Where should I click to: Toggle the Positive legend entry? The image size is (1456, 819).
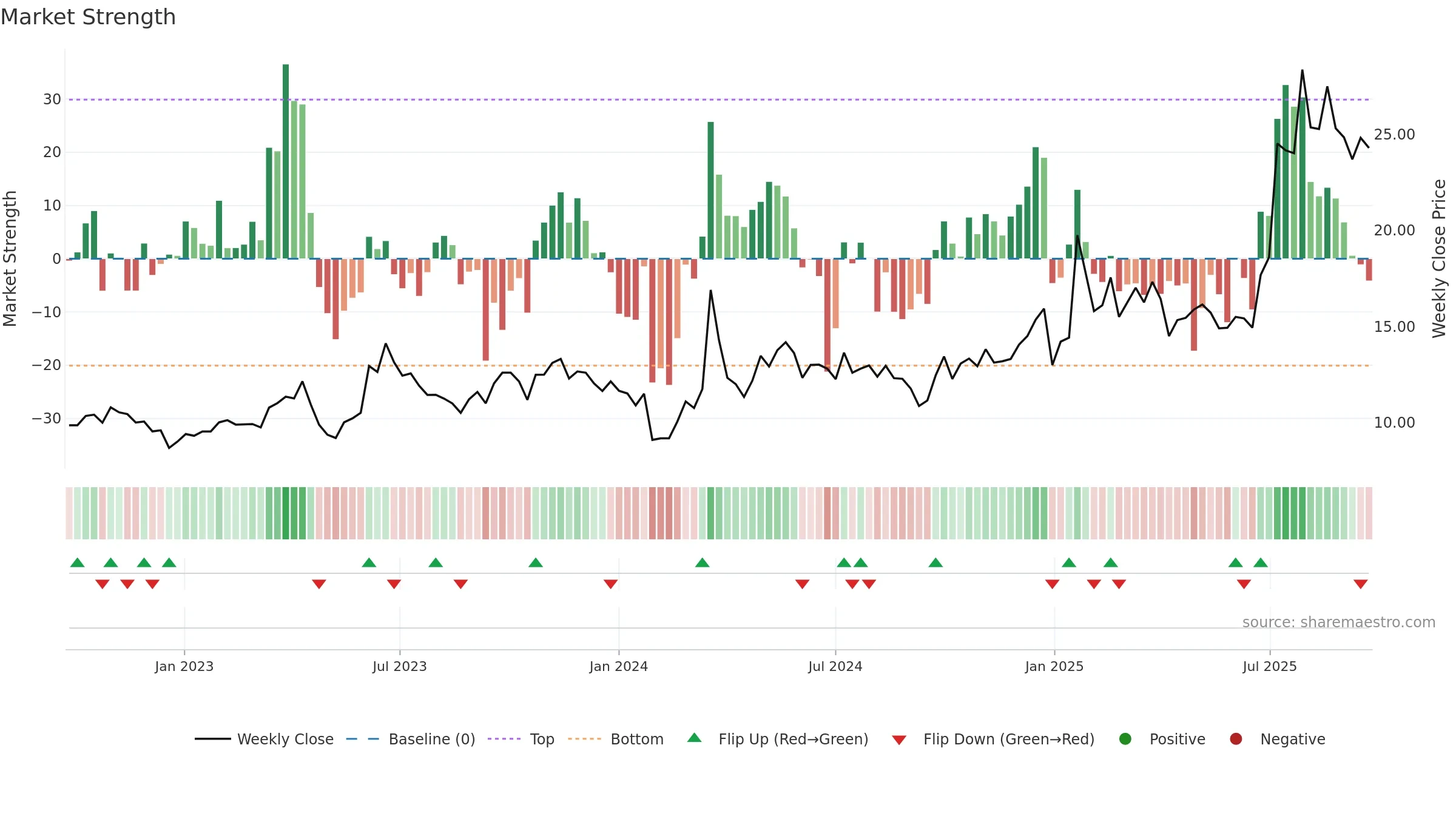pyautogui.click(x=1162, y=739)
